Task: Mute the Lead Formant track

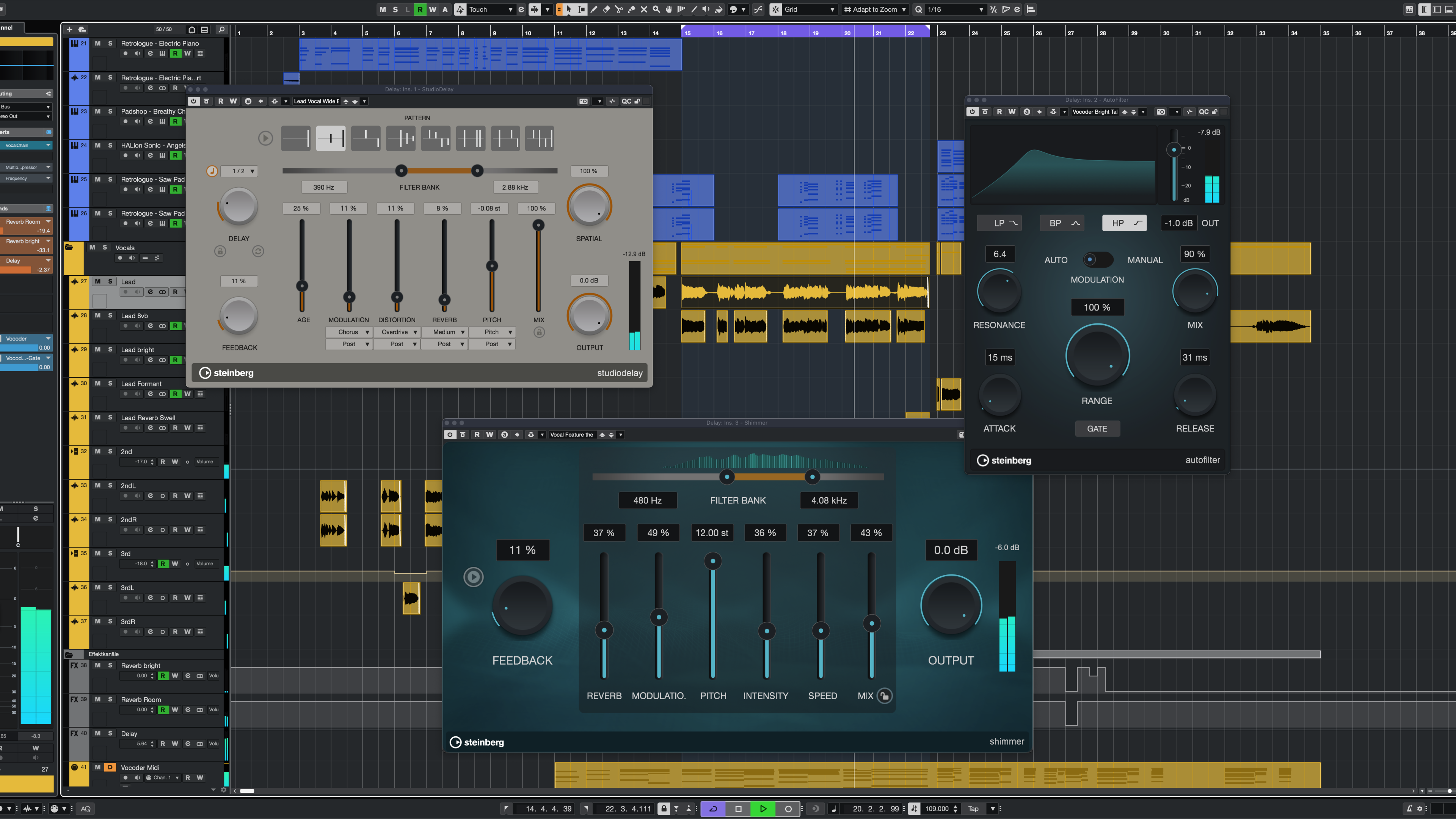Action: coord(97,383)
